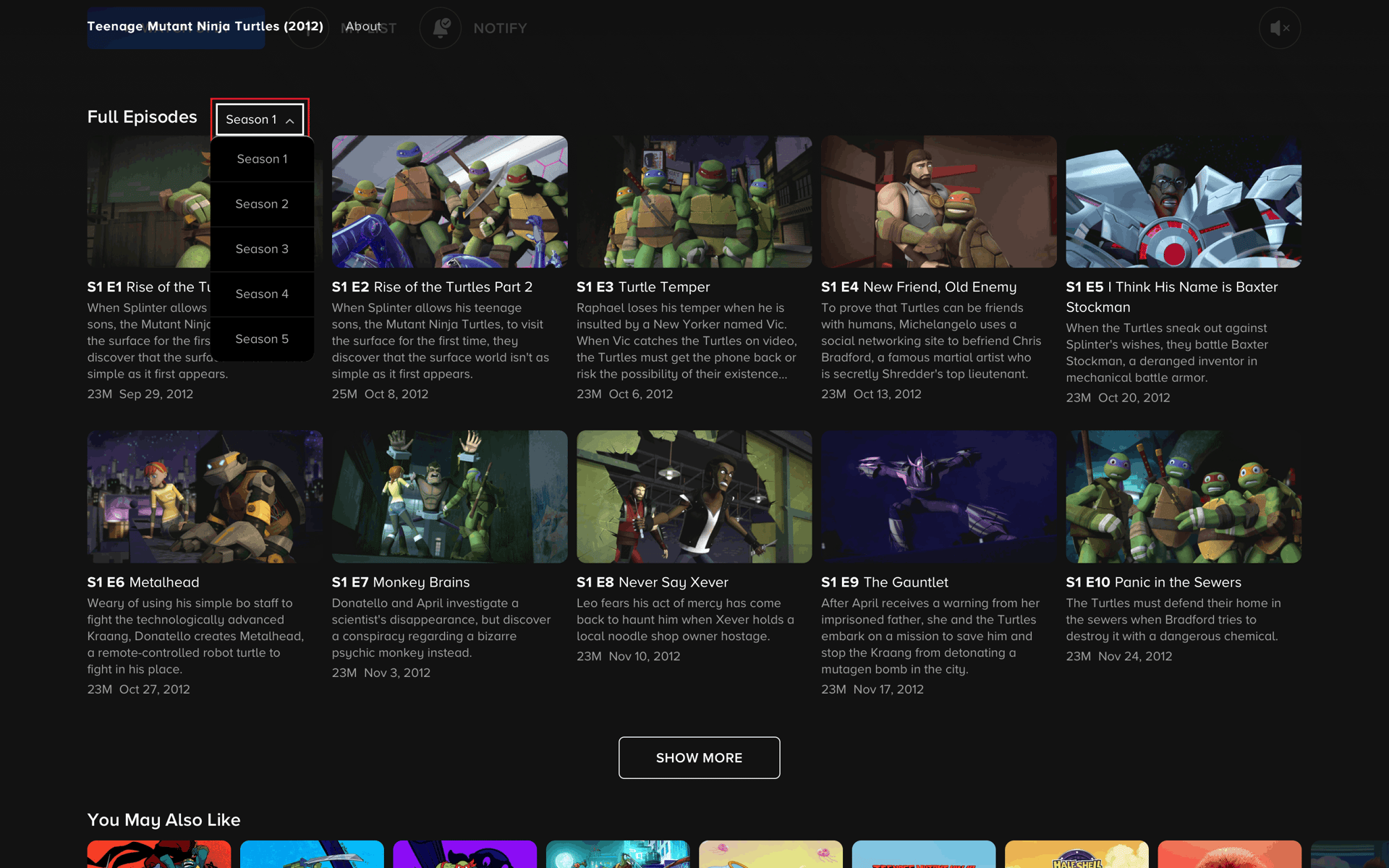Open the About link in header

point(363,26)
